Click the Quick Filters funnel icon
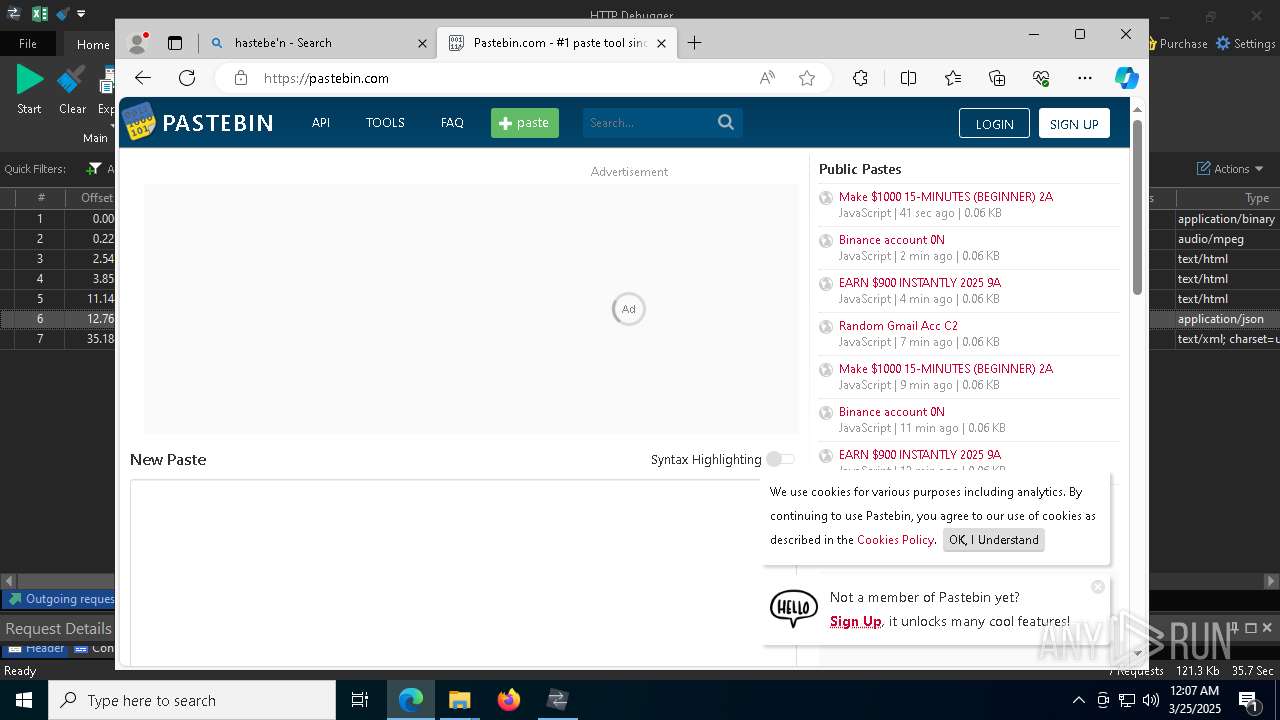This screenshot has height=720, width=1280. (94, 169)
